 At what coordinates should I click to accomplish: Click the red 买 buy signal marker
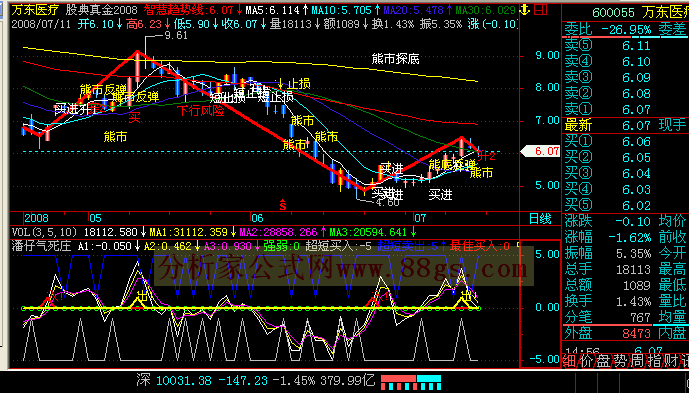click(x=134, y=117)
